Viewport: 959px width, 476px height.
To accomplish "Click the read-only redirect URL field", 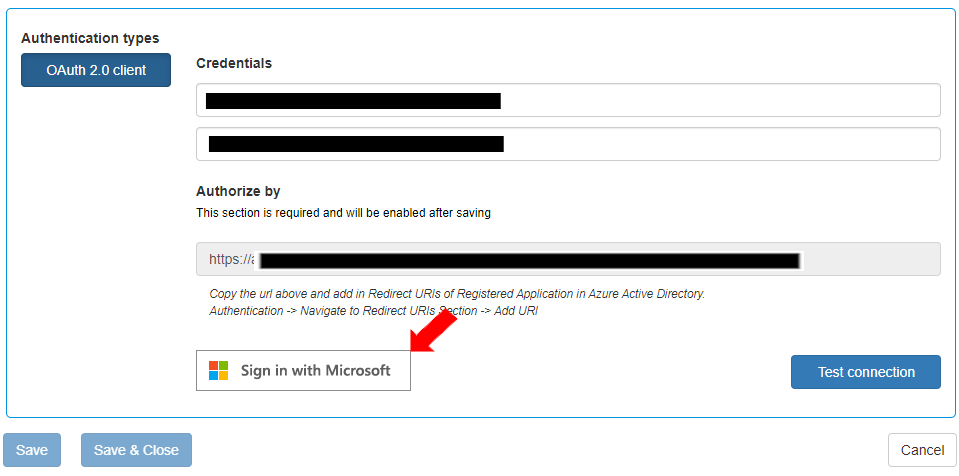I will coord(870,259).
